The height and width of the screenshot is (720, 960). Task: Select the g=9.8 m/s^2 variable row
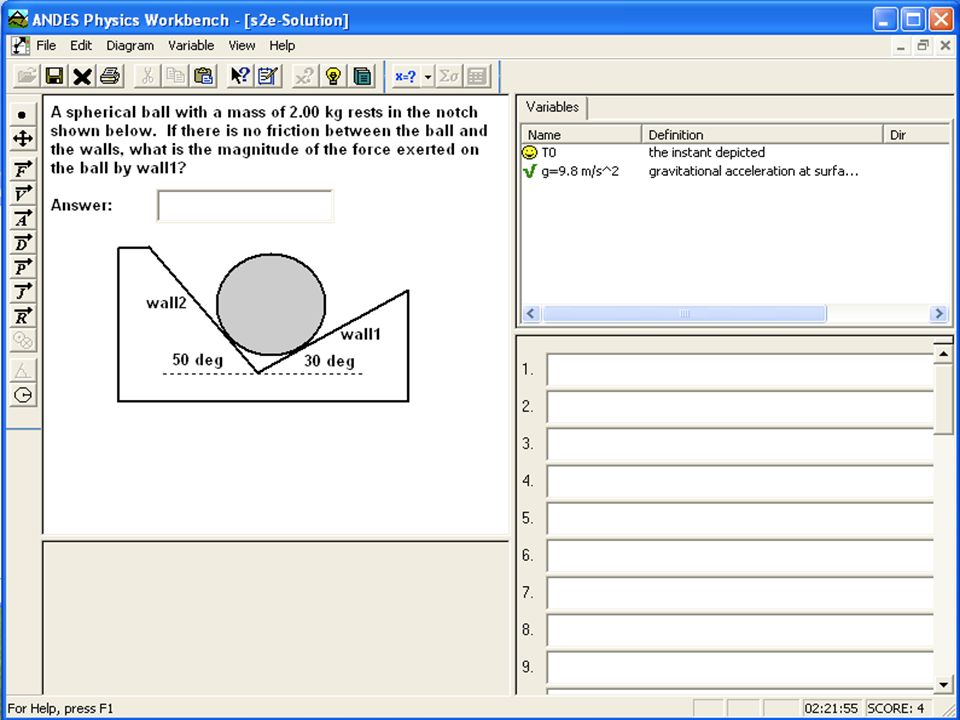click(735, 171)
